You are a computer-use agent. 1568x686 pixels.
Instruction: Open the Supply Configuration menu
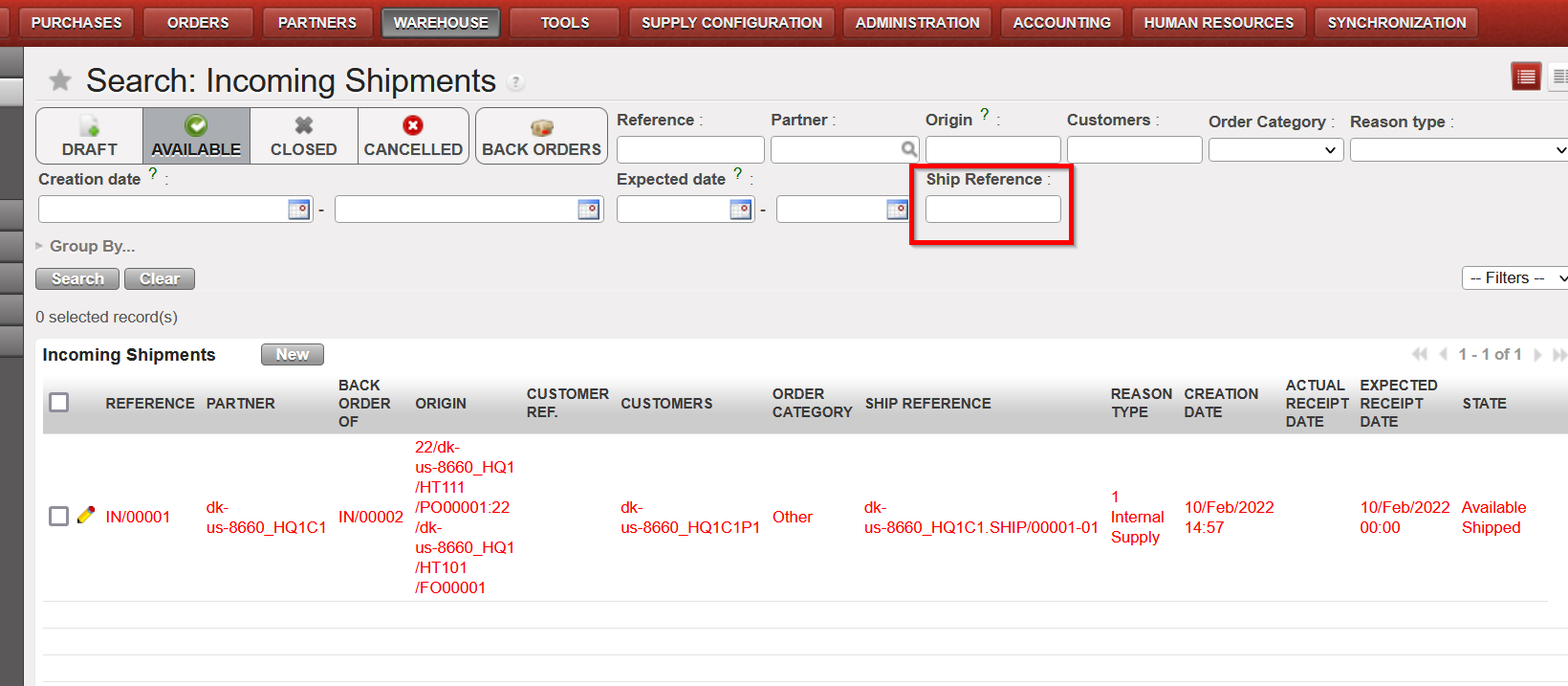(x=731, y=22)
